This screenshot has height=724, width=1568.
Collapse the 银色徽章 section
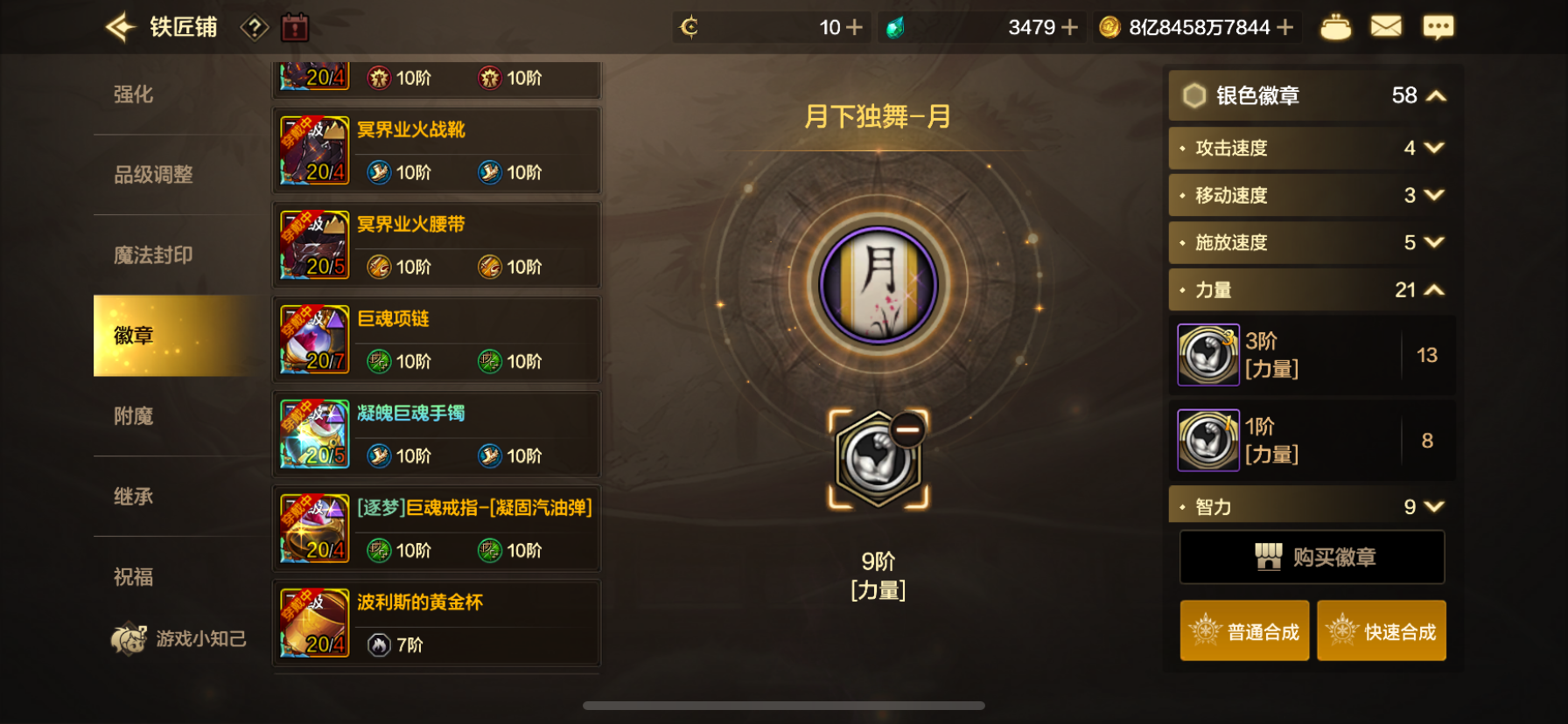point(1435,95)
